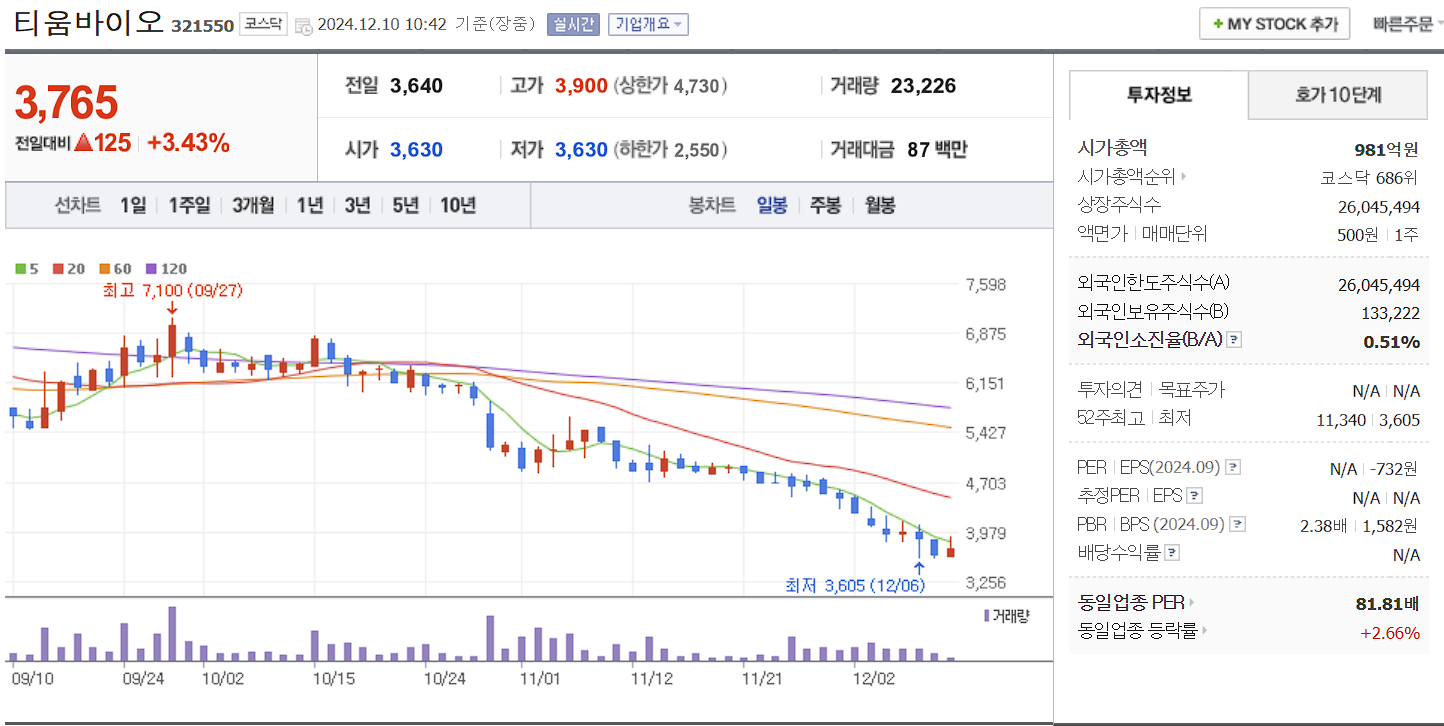Switch candle view to 주봉
This screenshot has height=726, width=1444.
pyautogui.click(x=825, y=205)
